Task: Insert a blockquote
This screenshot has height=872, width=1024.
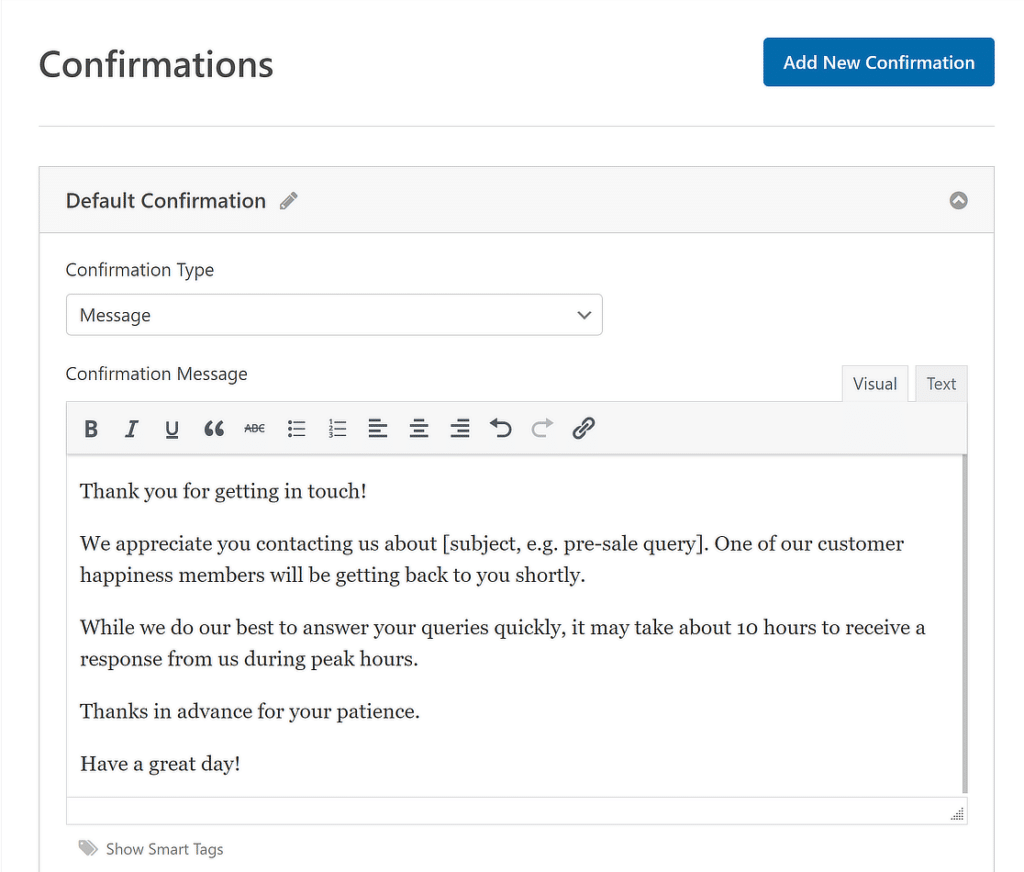Action: click(x=213, y=428)
